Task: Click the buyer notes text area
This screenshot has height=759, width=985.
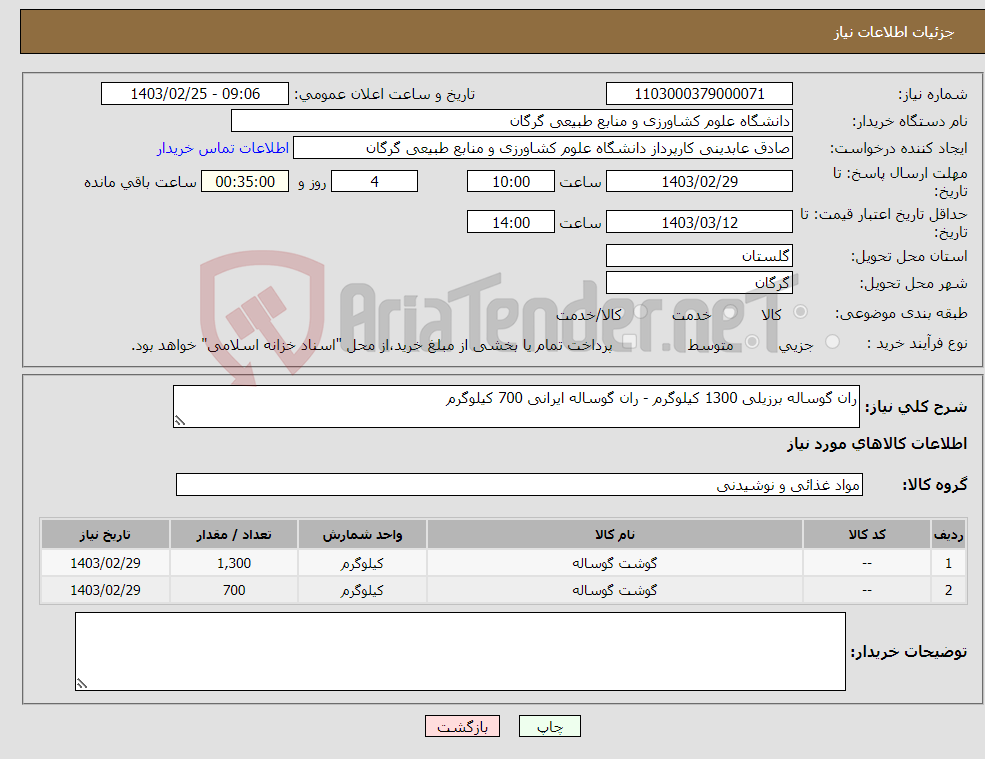Action: [460, 652]
